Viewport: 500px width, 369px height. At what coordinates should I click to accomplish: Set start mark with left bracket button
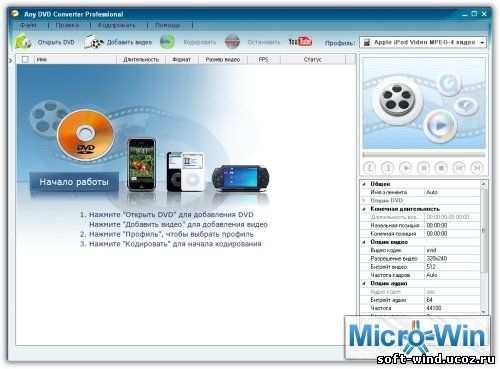pos(370,168)
